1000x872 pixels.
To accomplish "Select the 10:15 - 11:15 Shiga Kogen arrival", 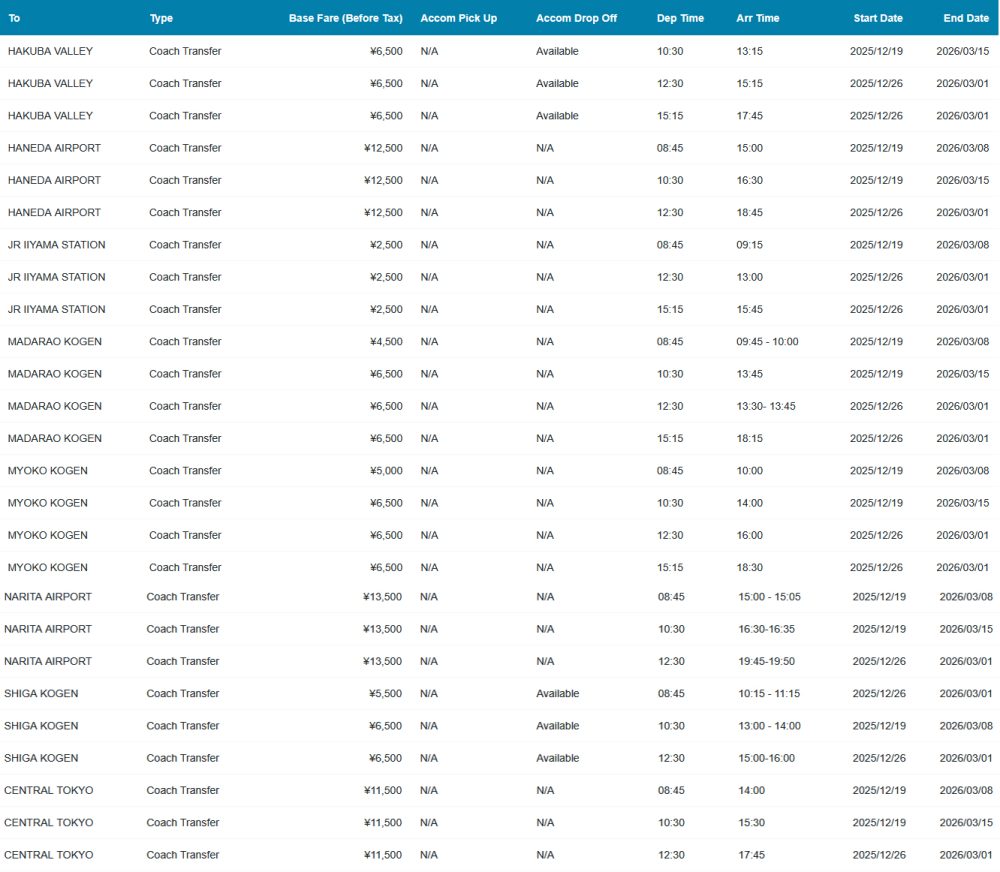I will (x=769, y=694).
